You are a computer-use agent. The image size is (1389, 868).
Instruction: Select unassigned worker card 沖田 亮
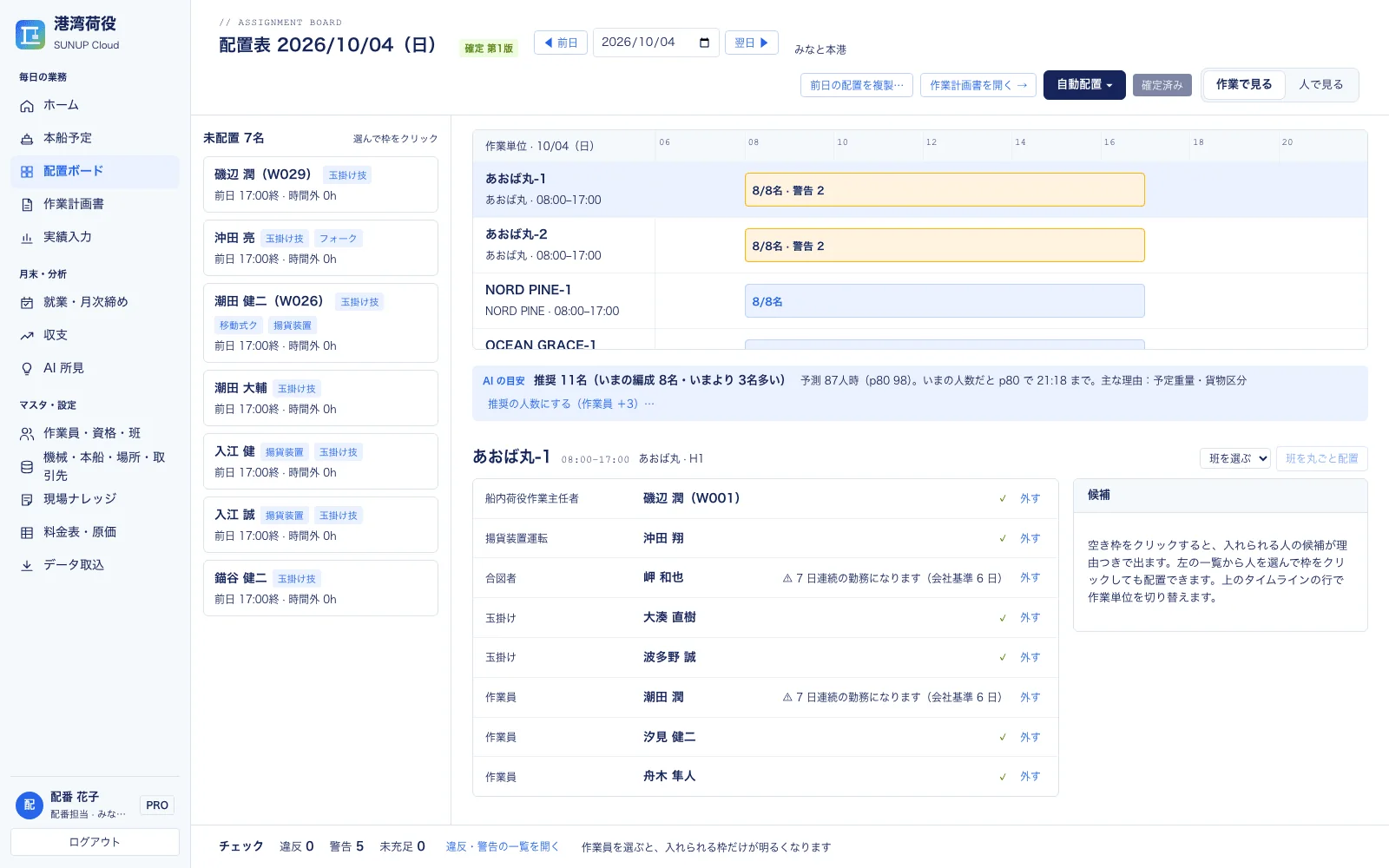320,247
